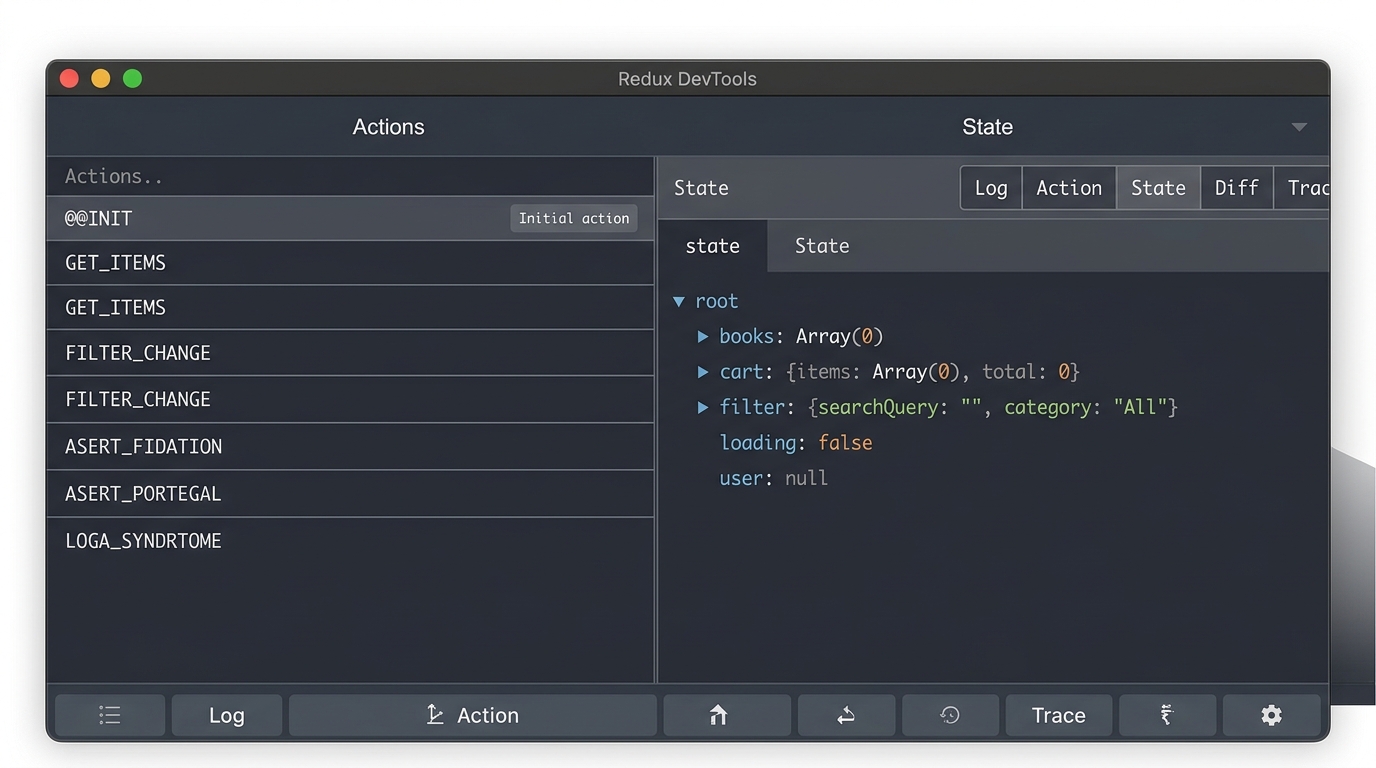Click the 'loading: false' entry
The image size is (1376, 768).
coord(796,443)
